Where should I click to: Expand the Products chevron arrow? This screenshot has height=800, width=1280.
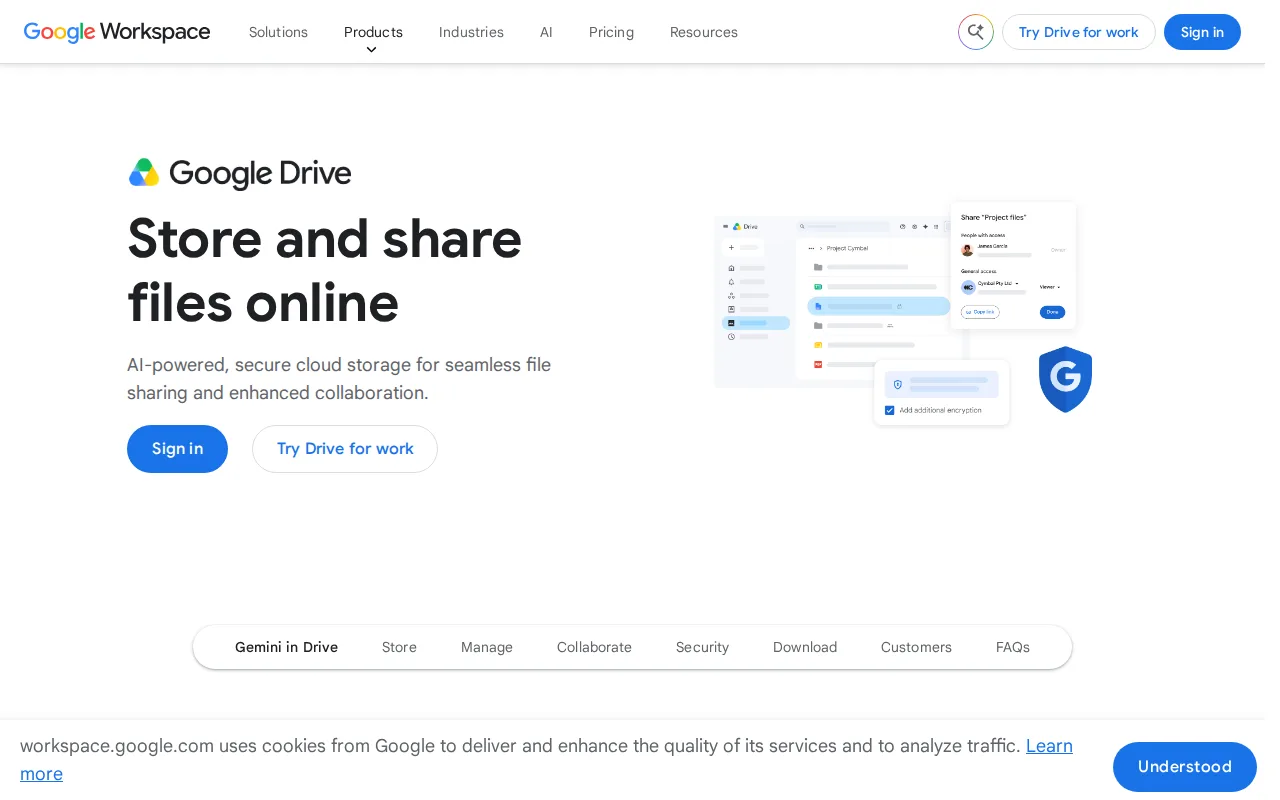coord(371,50)
